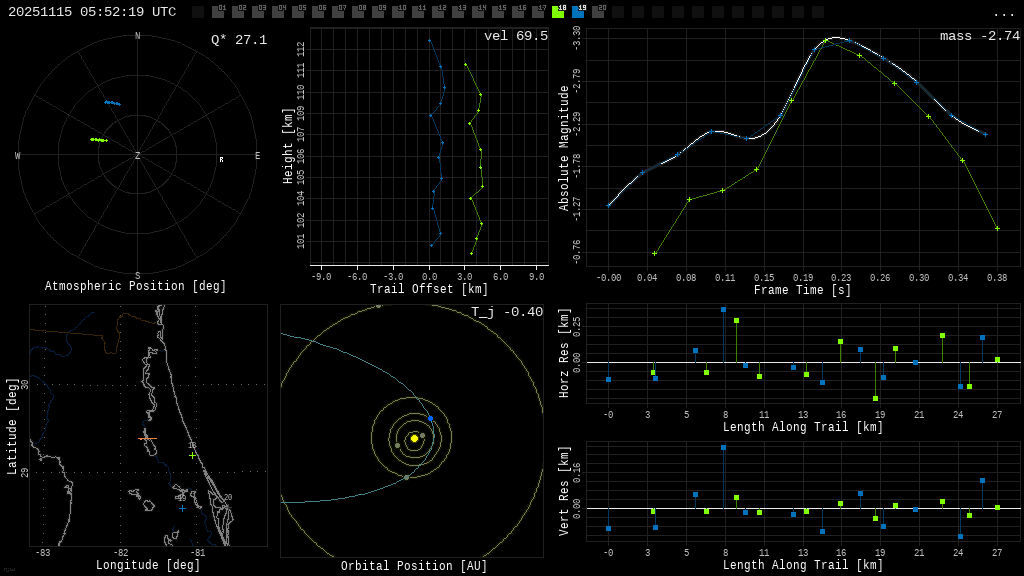Select station 14 box in top bar
Screen dimensions: 1024x576
478,12
